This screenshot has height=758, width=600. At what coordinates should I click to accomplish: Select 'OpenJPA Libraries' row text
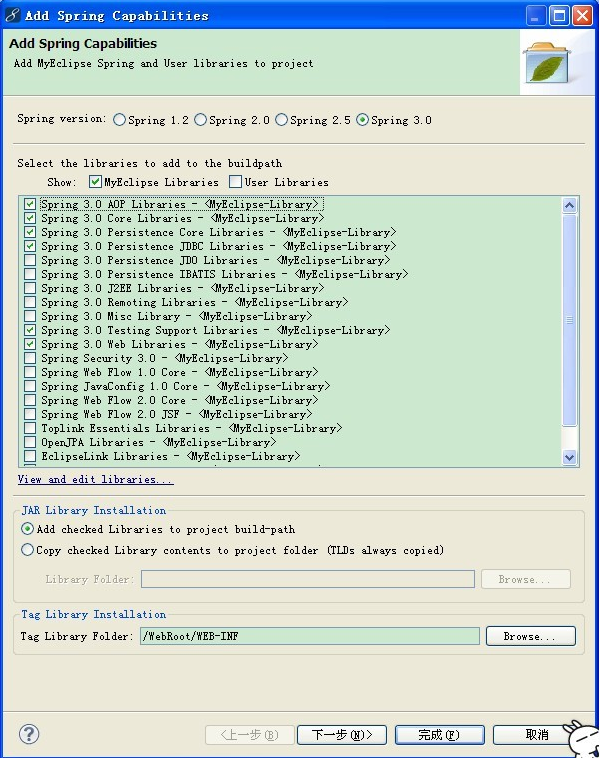coord(159,443)
